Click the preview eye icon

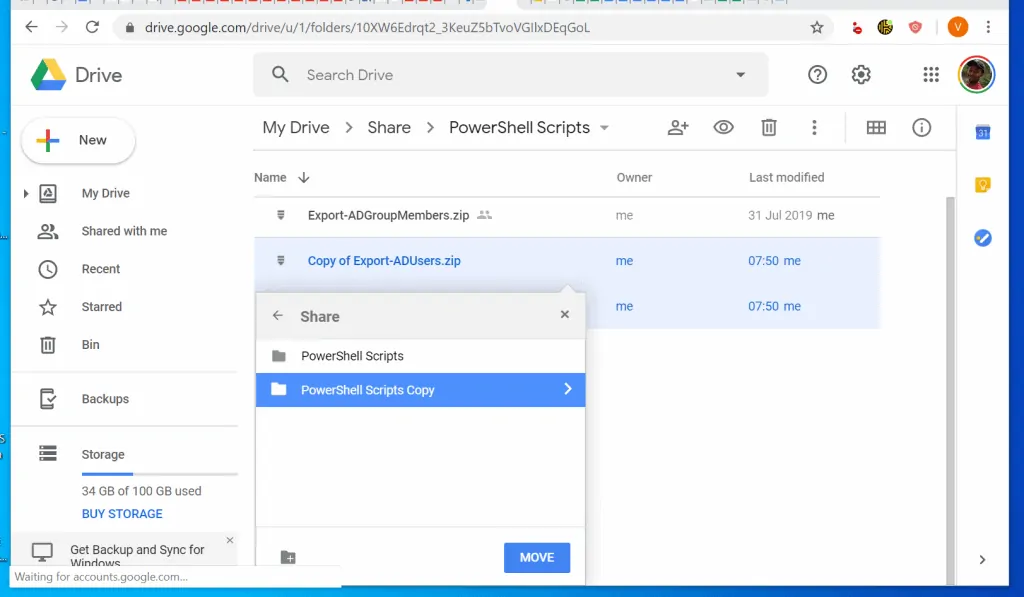723,127
